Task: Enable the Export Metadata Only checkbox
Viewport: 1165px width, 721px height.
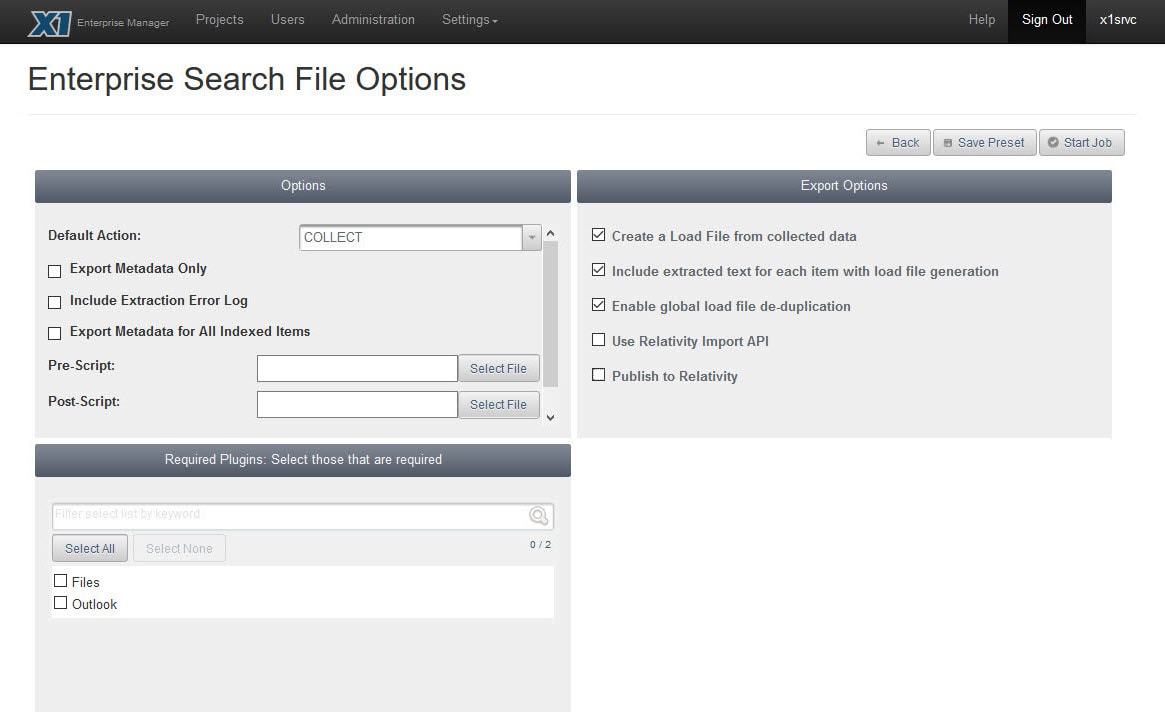Action: tap(55, 271)
